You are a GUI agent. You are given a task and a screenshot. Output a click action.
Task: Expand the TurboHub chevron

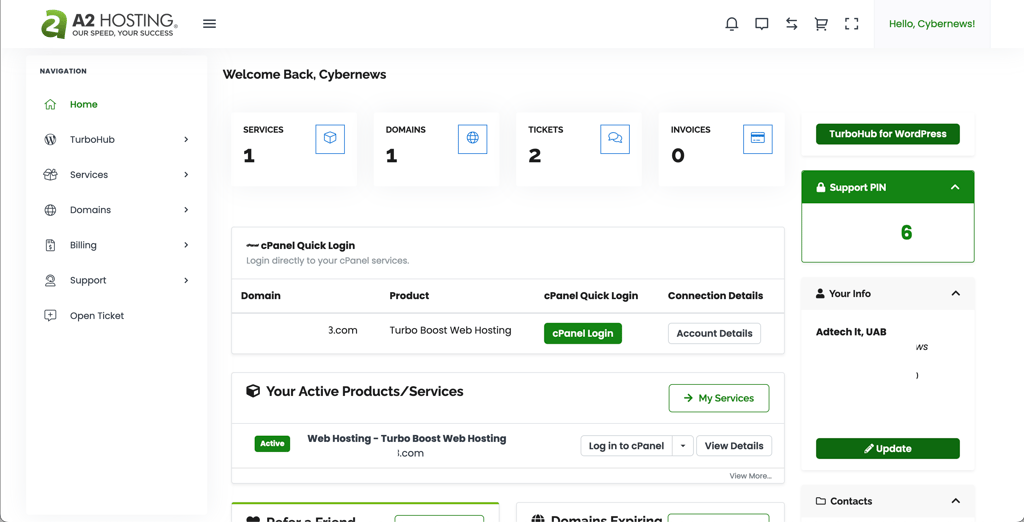pyautogui.click(x=186, y=140)
